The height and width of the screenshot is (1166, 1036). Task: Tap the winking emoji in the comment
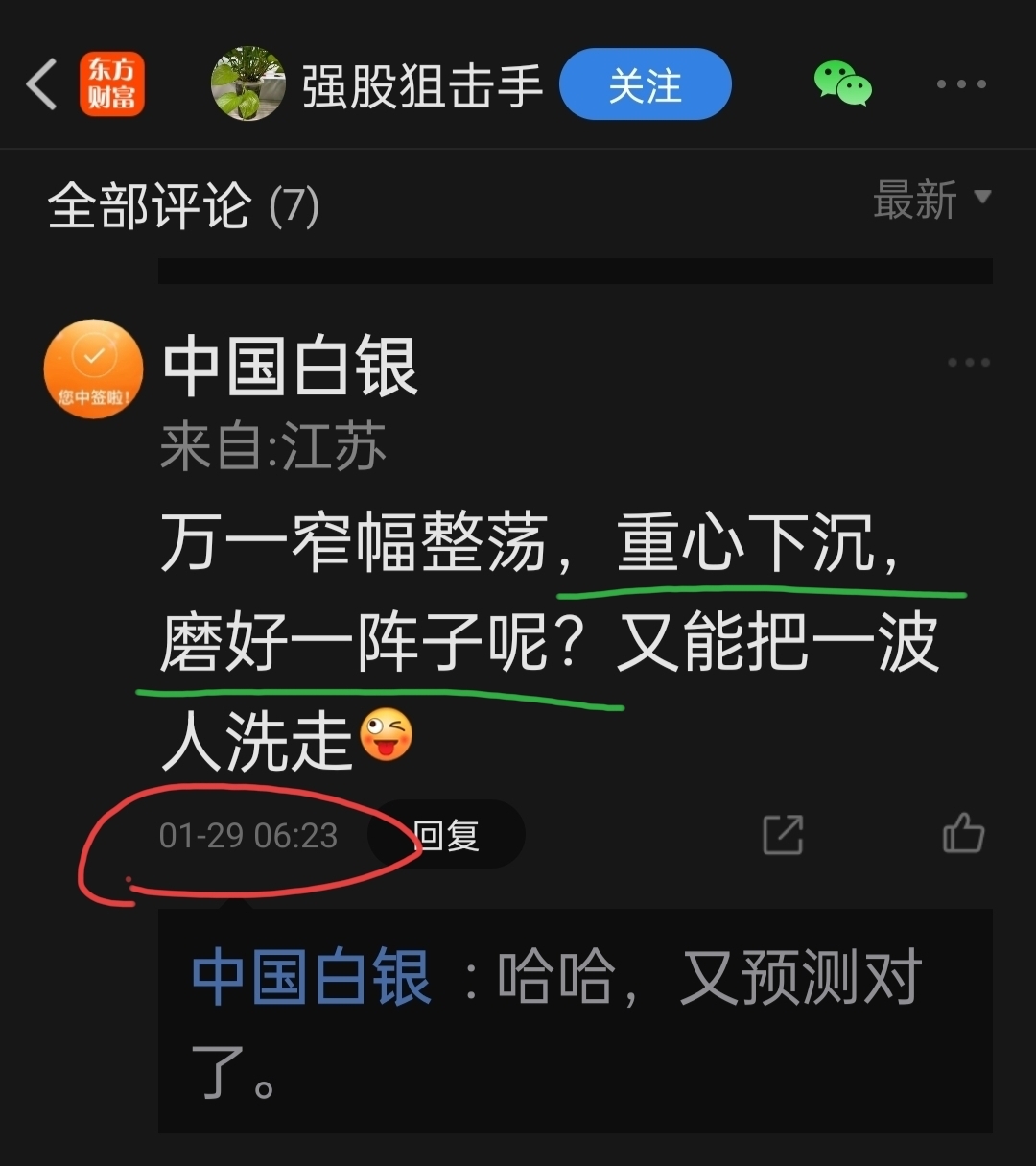(x=386, y=737)
